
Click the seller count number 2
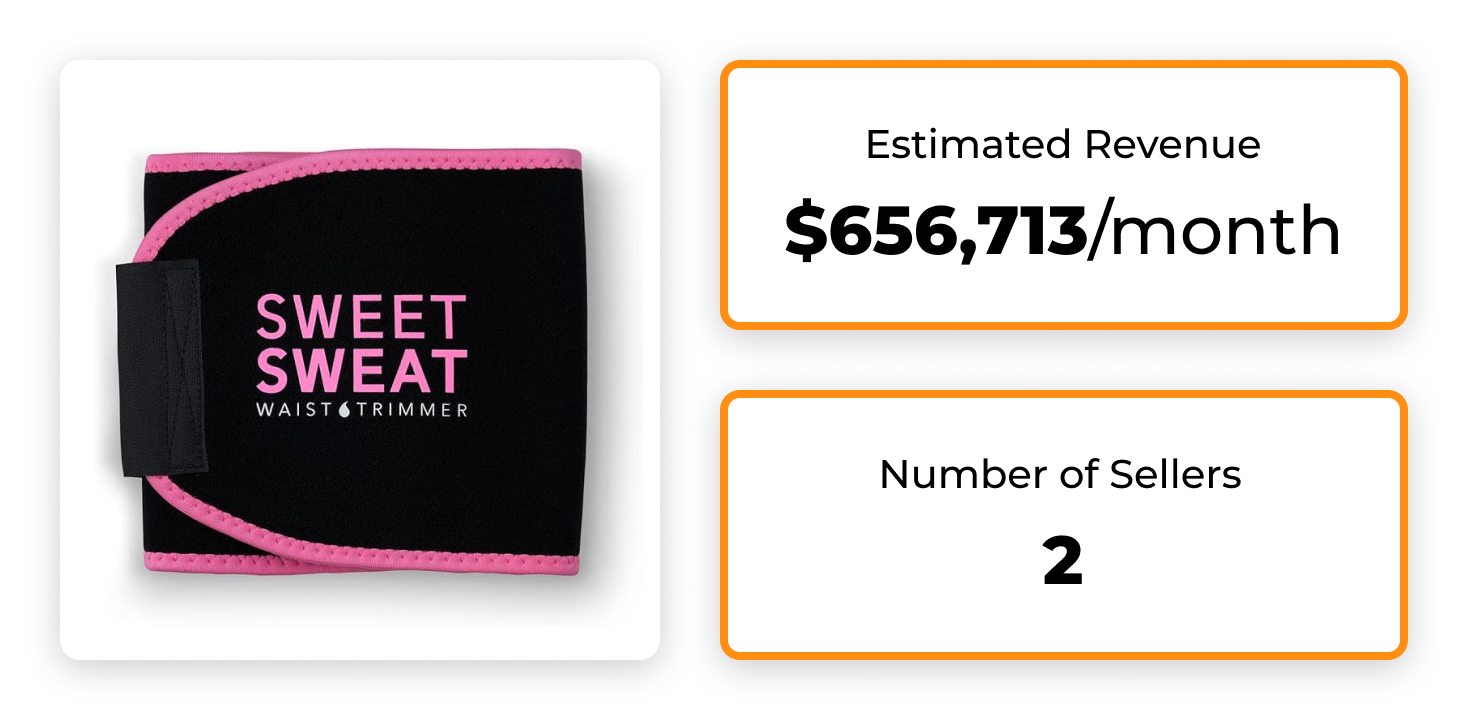[1062, 563]
